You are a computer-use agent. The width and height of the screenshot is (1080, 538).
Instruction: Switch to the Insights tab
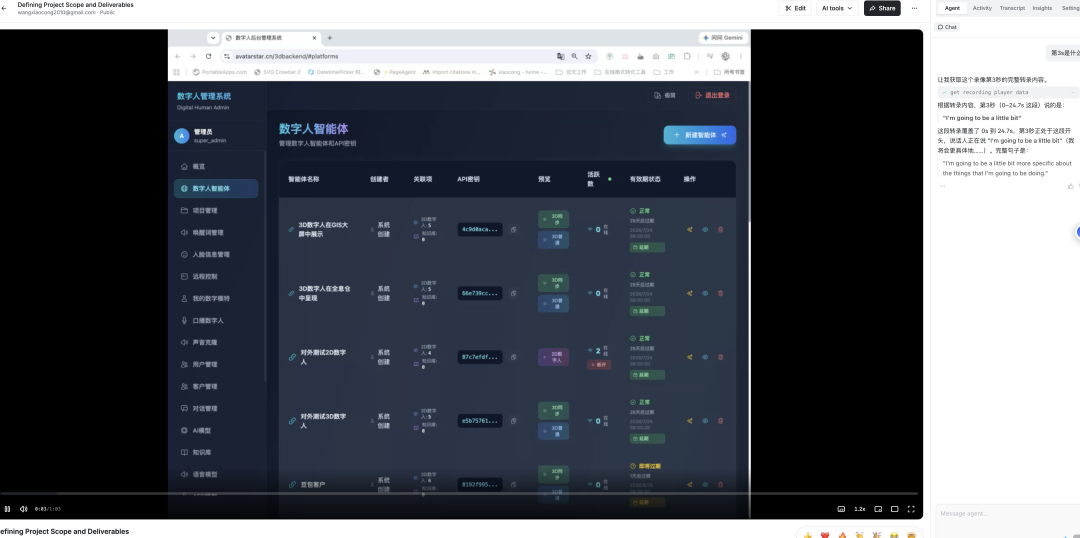point(1042,8)
